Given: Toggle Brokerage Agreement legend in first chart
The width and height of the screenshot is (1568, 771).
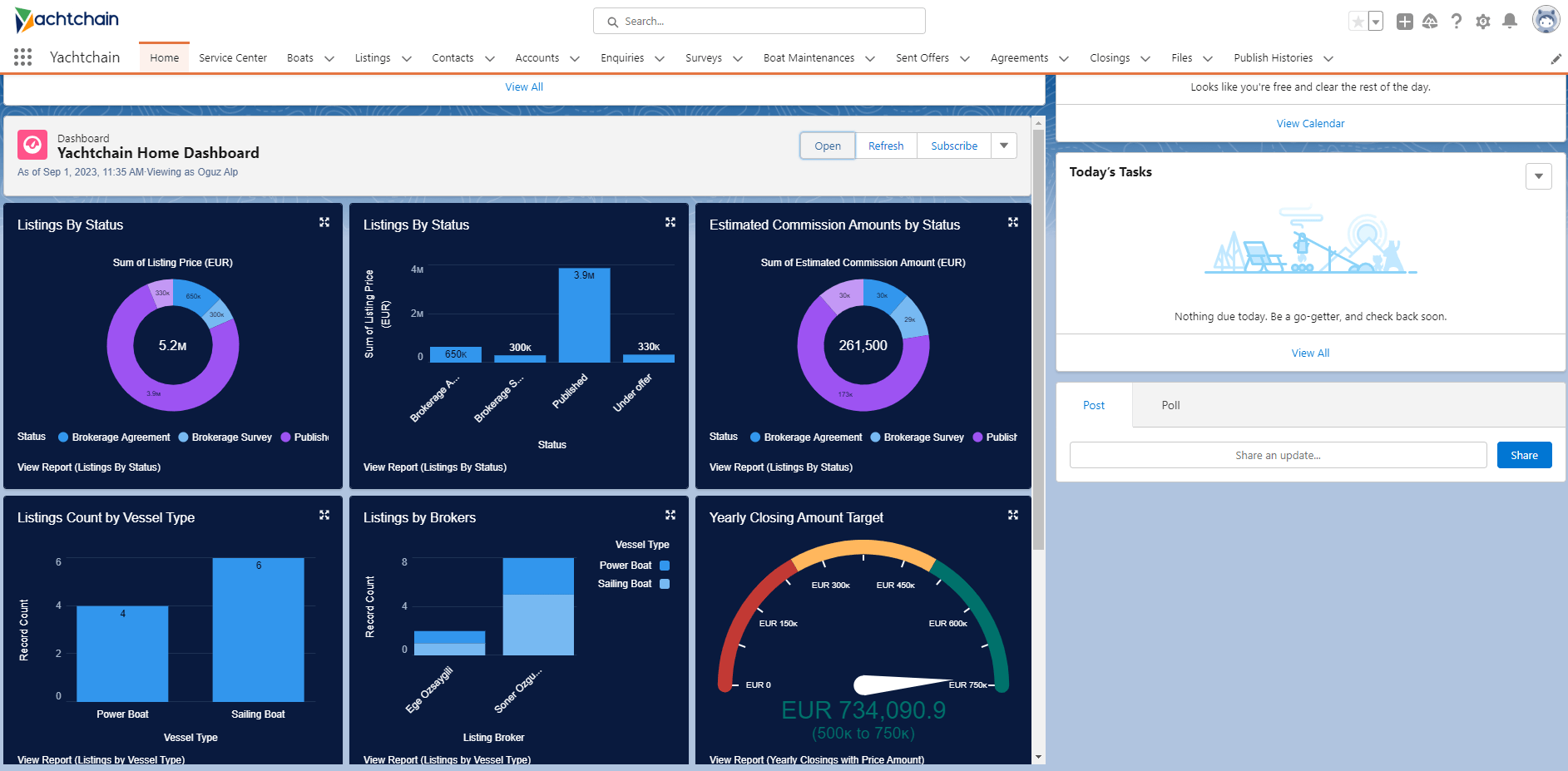Looking at the screenshot, I should click(x=114, y=437).
